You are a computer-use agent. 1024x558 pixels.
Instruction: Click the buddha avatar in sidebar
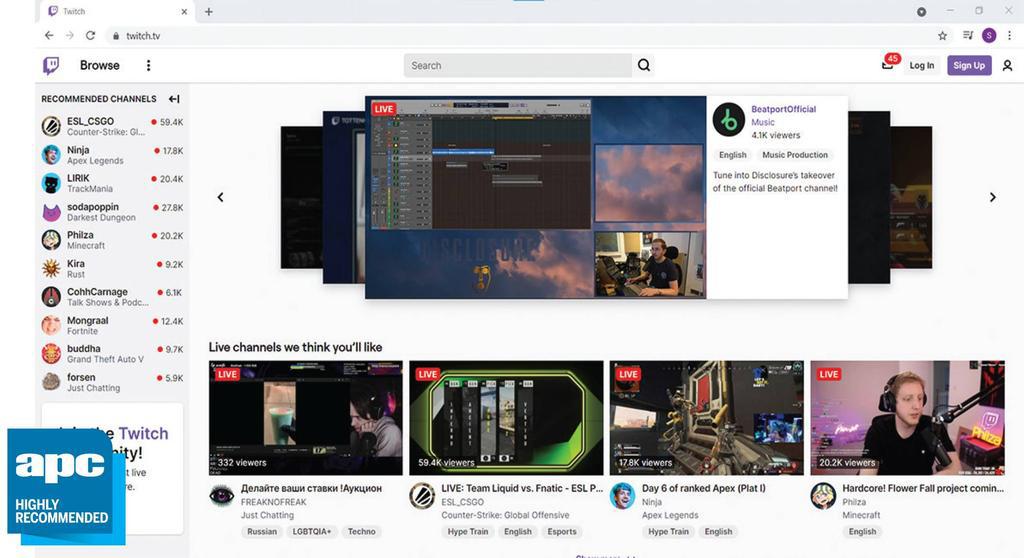(x=51, y=353)
